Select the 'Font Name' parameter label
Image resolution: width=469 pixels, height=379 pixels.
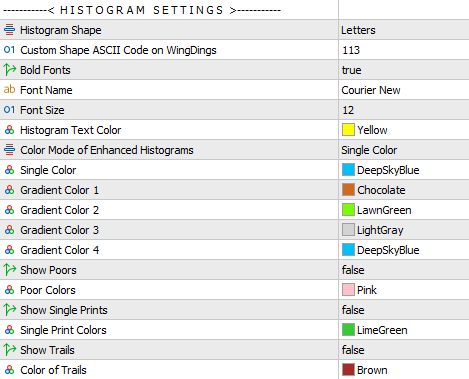tap(46, 90)
